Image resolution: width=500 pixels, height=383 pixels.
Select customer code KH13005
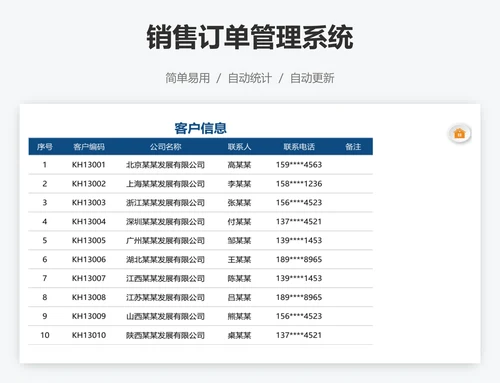click(x=89, y=240)
